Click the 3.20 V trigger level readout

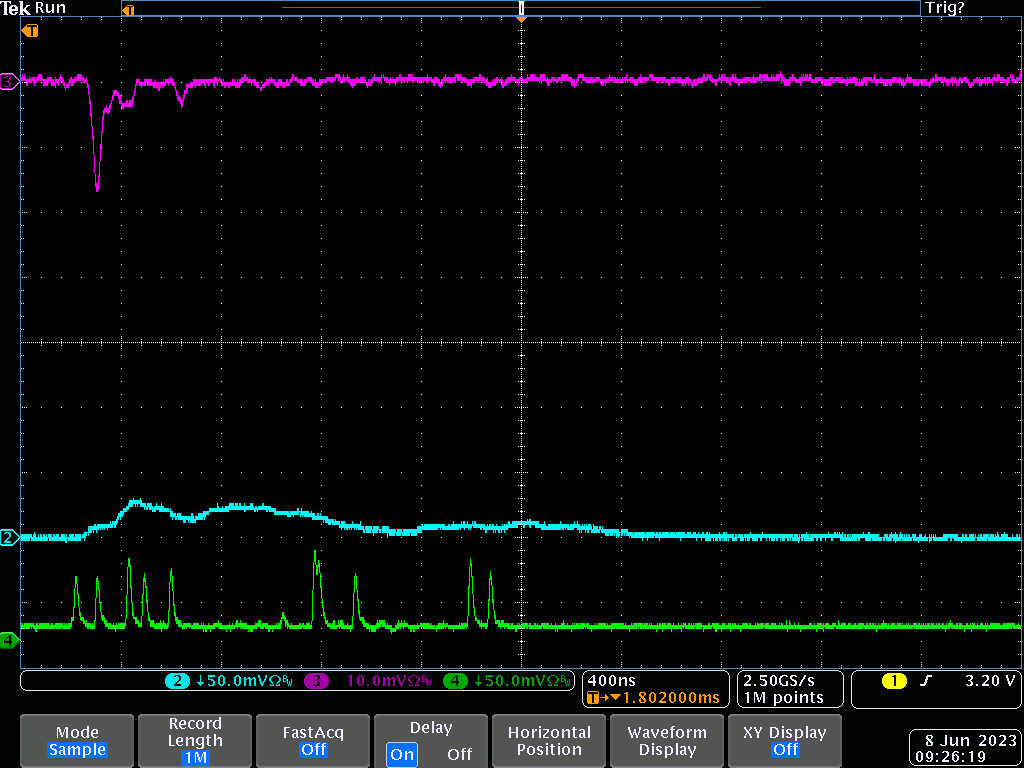click(989, 681)
